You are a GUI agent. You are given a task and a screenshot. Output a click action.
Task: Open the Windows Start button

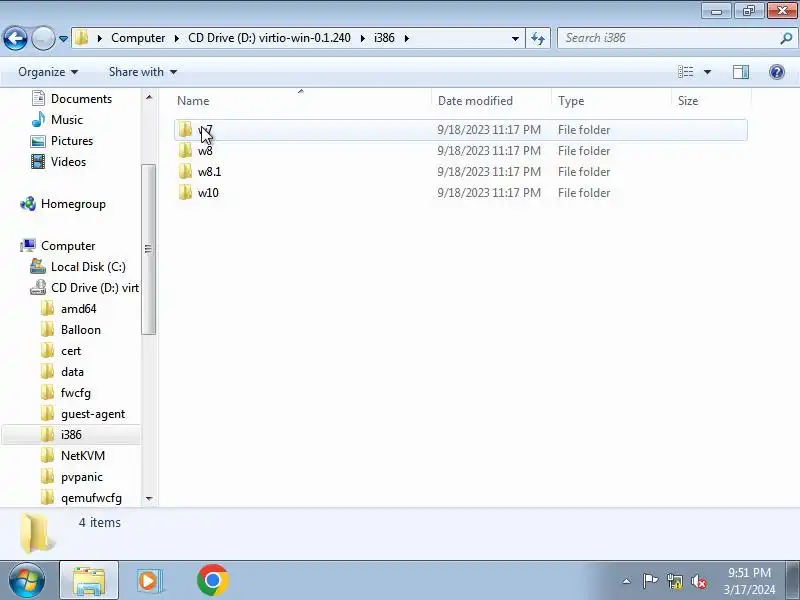pos(26,580)
